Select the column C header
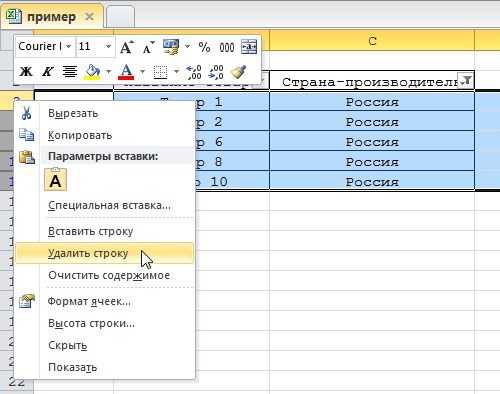 click(x=372, y=41)
